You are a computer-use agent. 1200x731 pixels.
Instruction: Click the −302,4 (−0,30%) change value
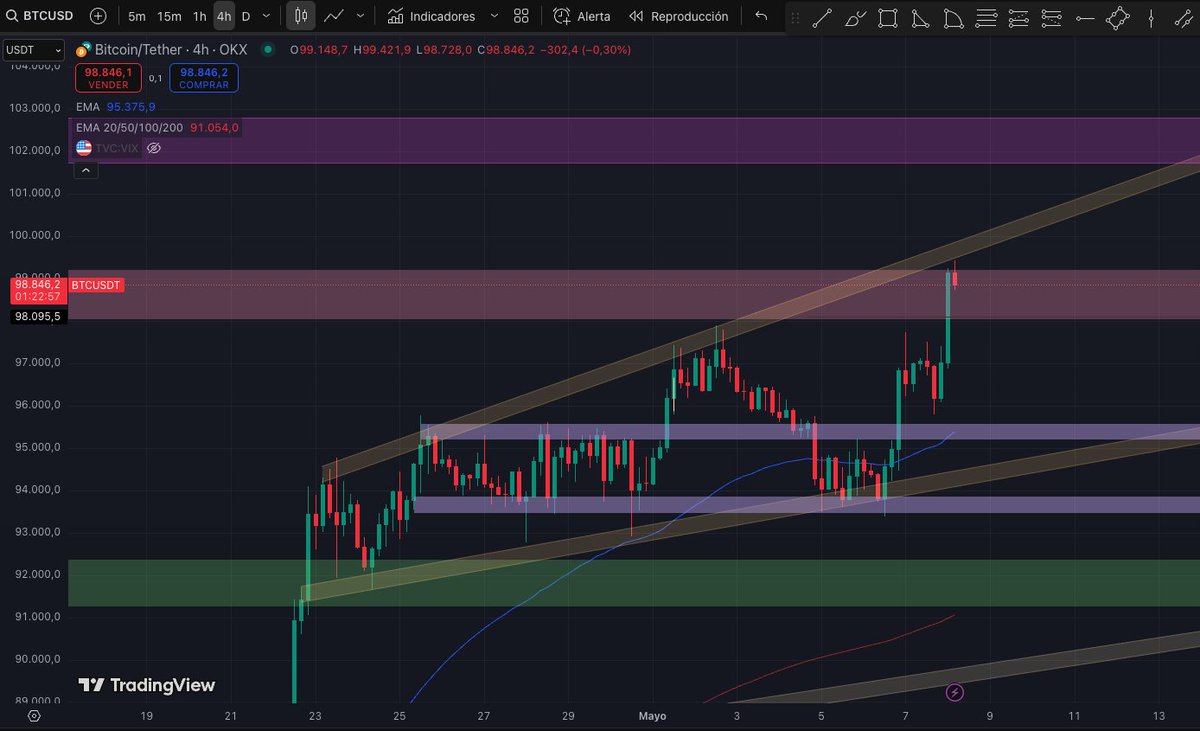587,49
